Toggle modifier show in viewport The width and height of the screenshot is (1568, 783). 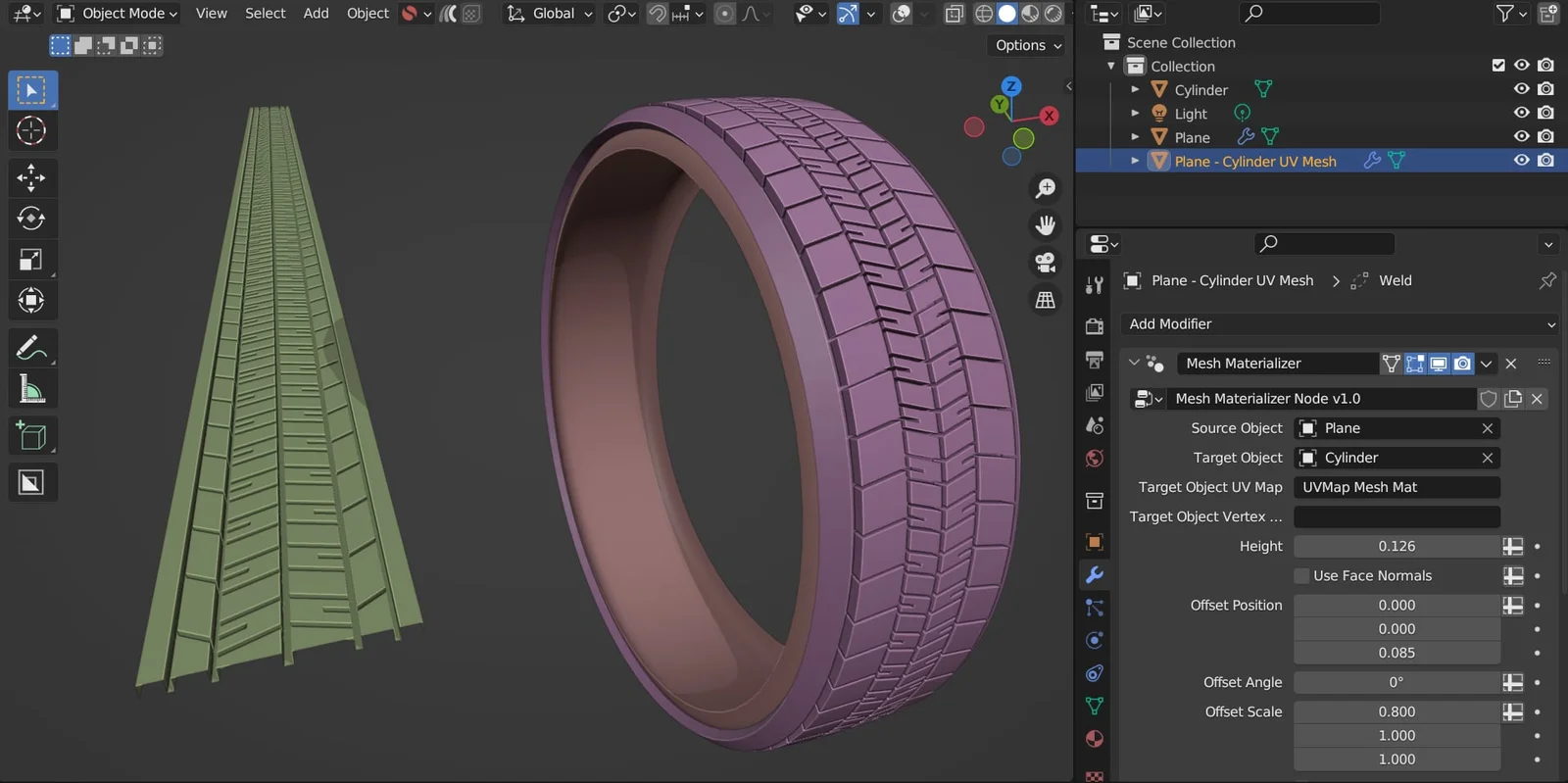(1439, 364)
